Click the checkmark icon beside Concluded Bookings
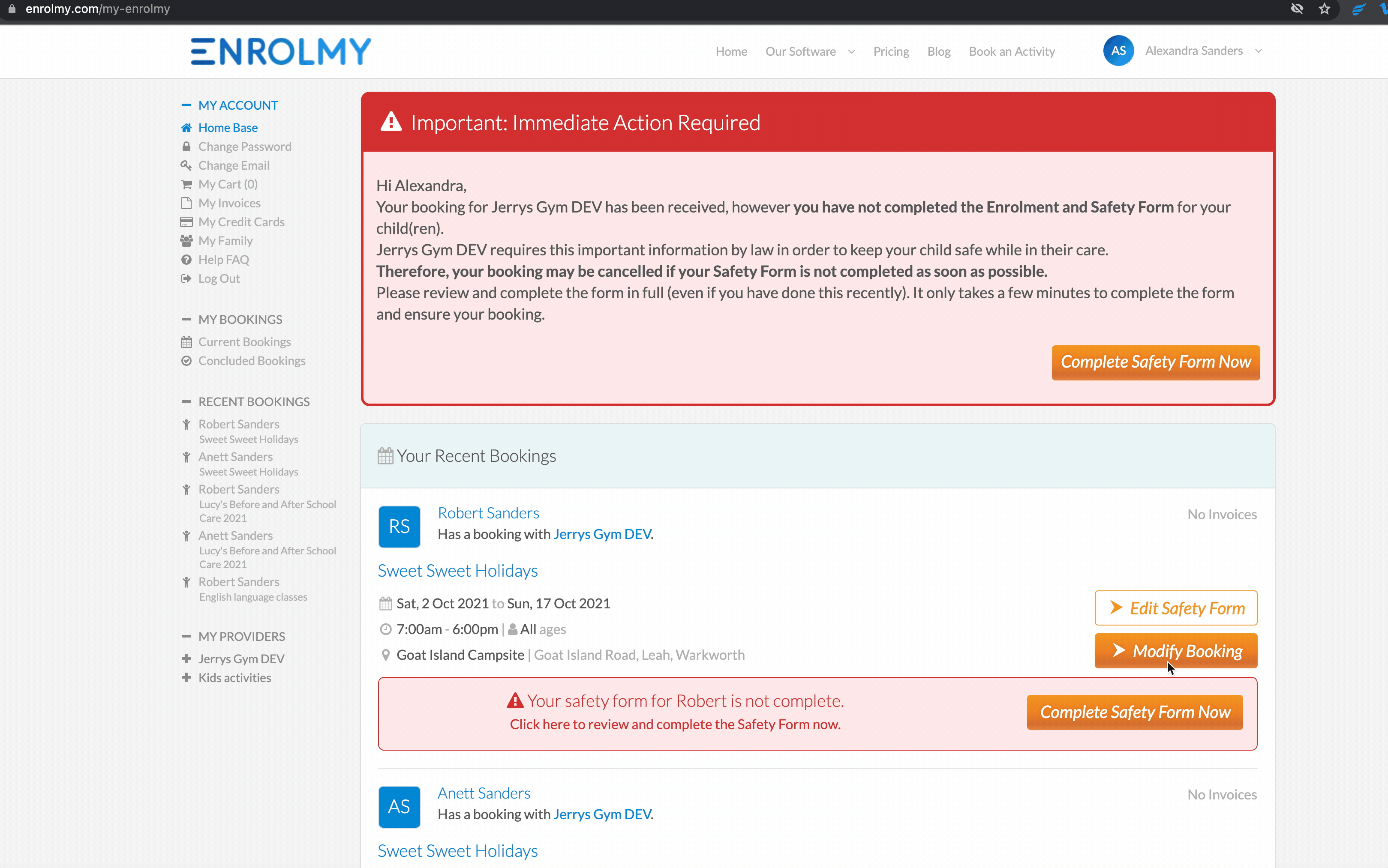The width and height of the screenshot is (1388, 868). point(186,361)
